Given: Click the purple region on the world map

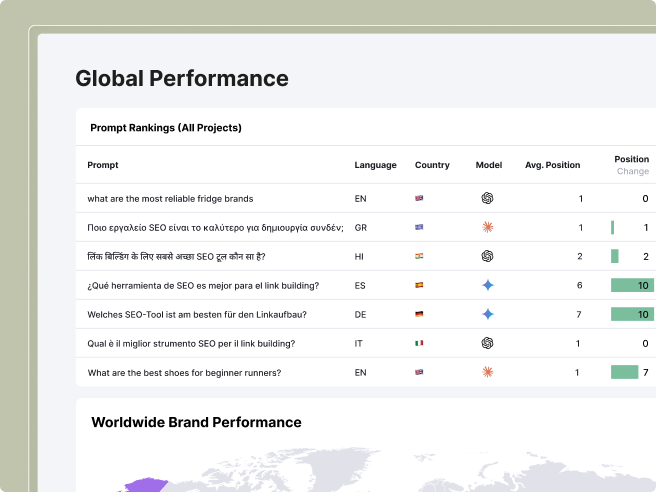Looking at the screenshot, I should (x=145, y=485).
